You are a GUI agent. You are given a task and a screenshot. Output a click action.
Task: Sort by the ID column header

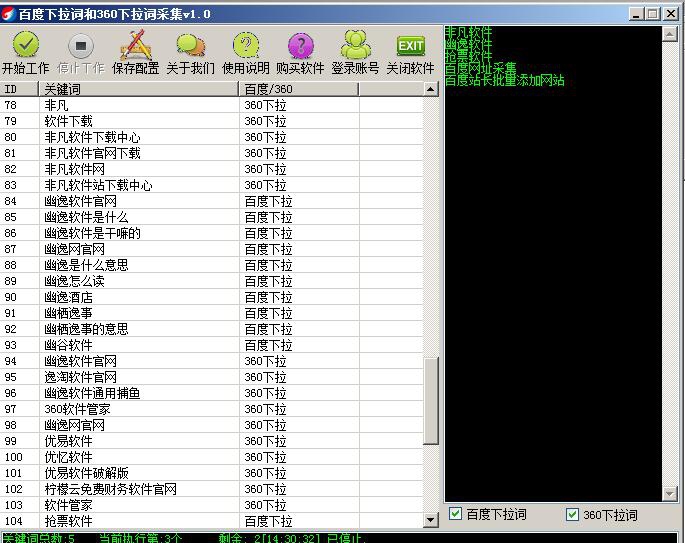19,89
